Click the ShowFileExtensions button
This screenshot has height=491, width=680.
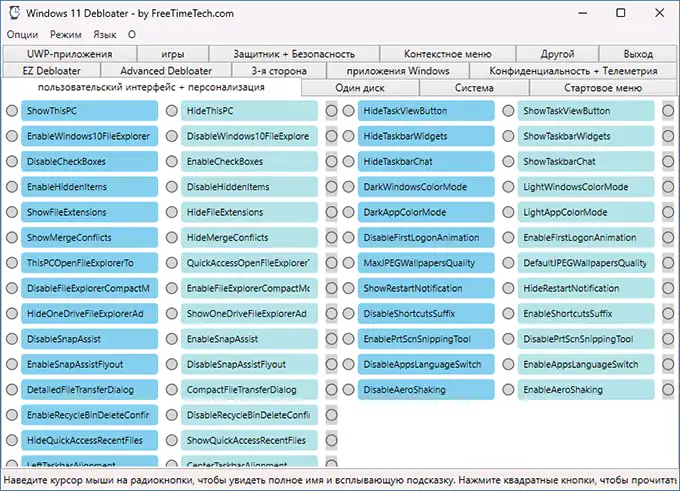pyautogui.click(x=89, y=212)
